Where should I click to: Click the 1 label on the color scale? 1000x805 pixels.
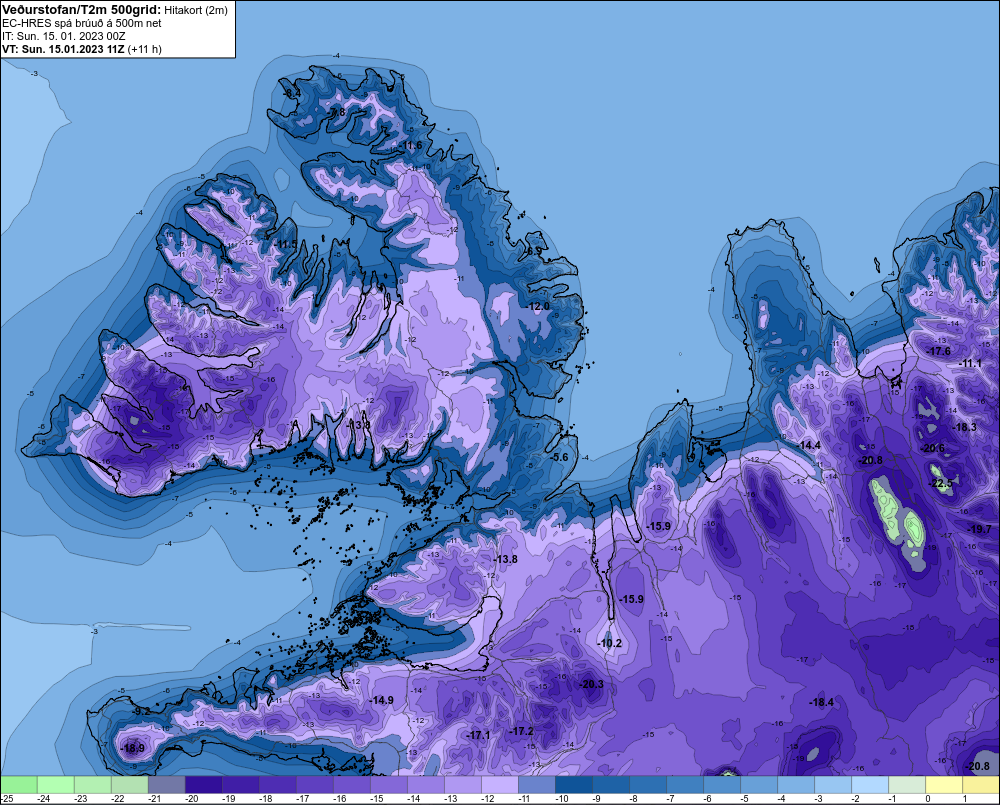point(965,799)
